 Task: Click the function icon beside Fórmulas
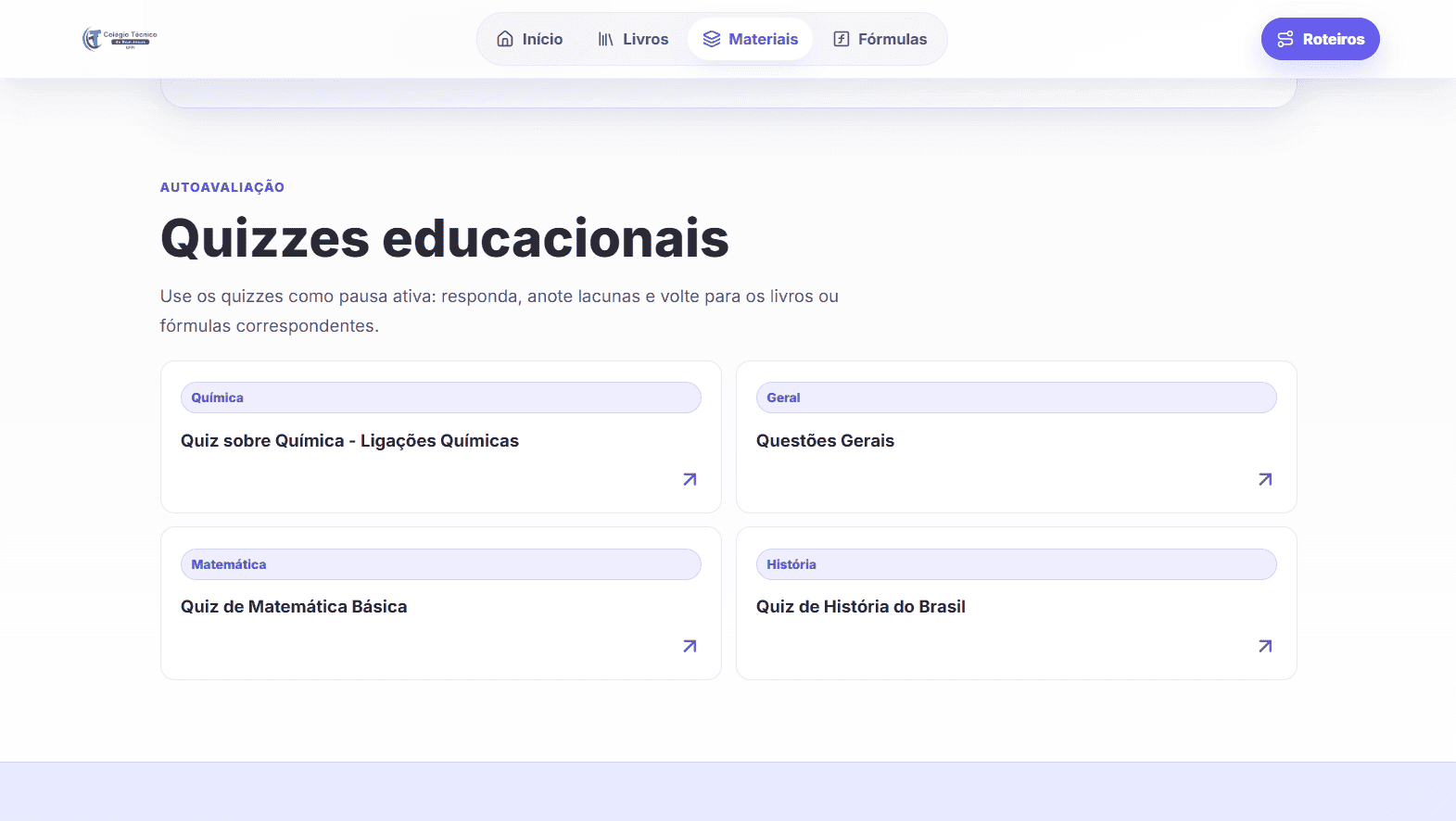(842, 39)
